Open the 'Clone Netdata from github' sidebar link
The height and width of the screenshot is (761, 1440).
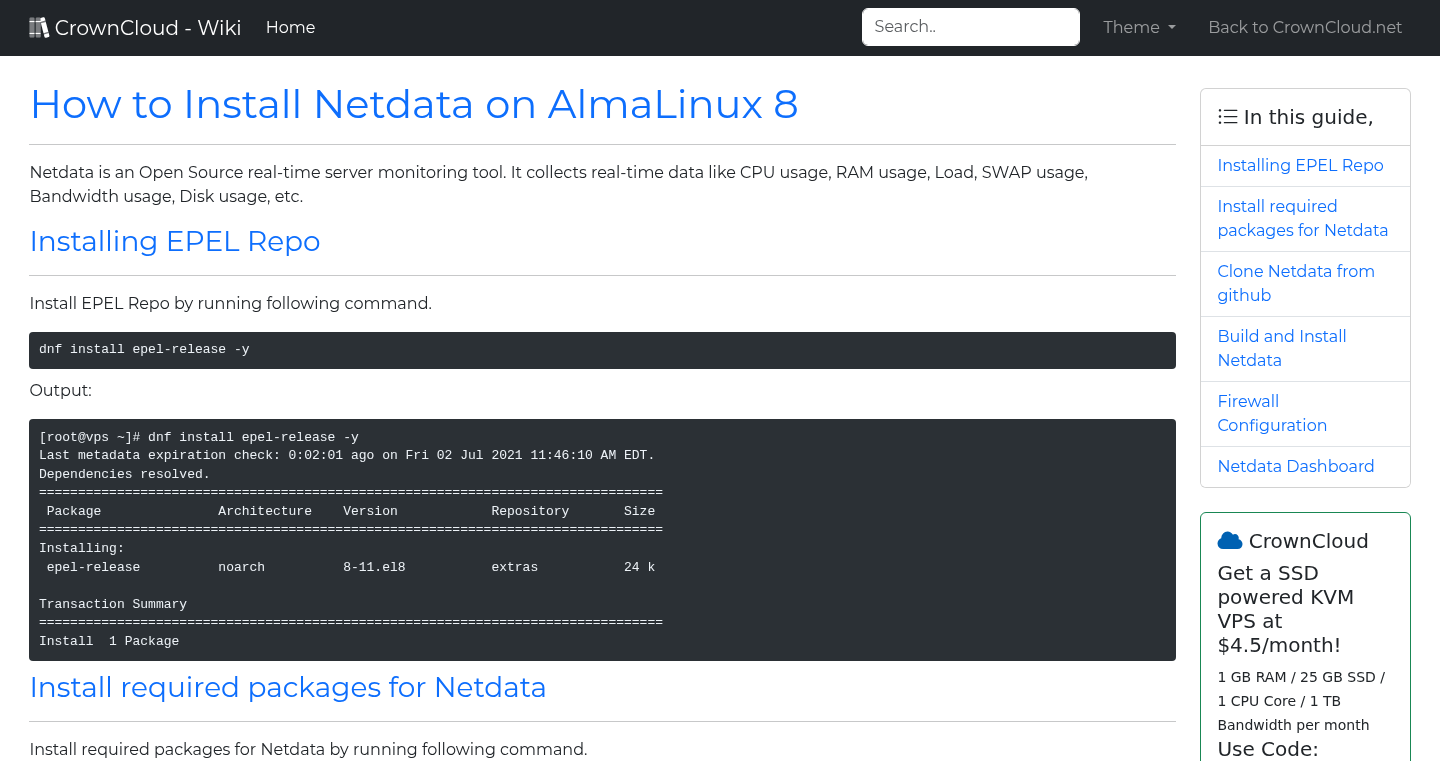[x=1296, y=283]
